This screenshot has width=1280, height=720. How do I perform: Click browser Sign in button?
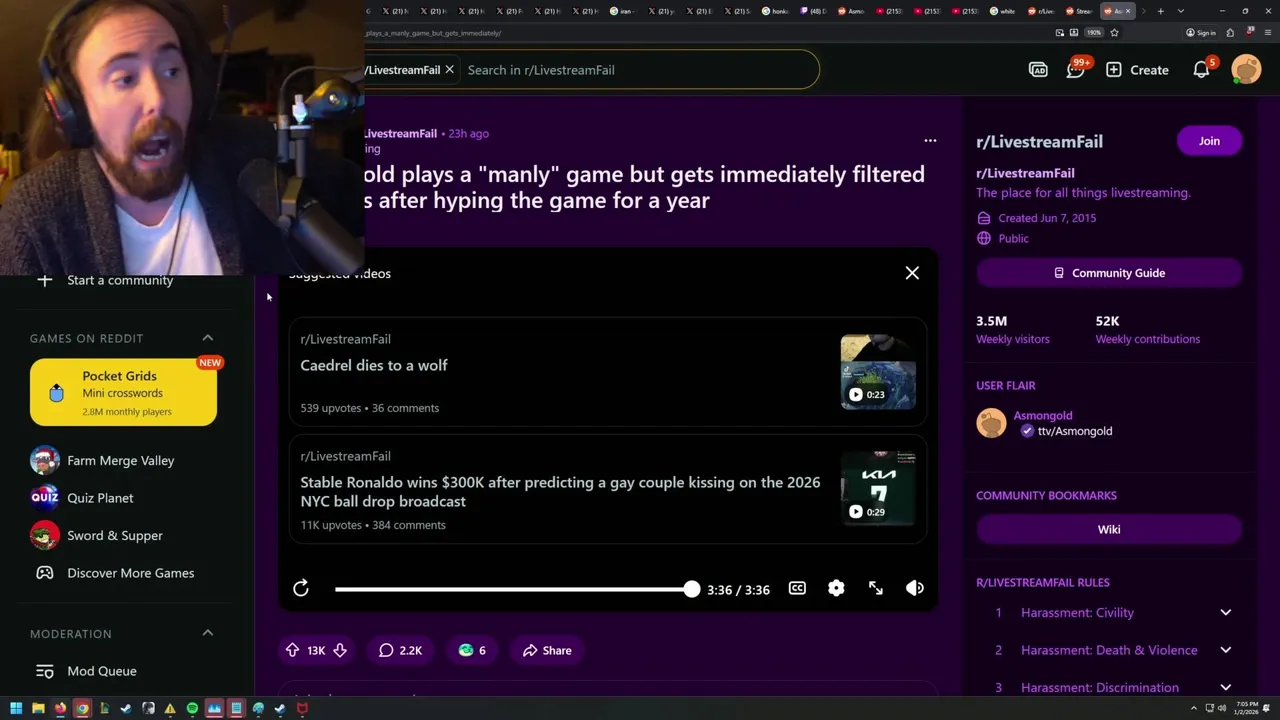[x=1201, y=33]
